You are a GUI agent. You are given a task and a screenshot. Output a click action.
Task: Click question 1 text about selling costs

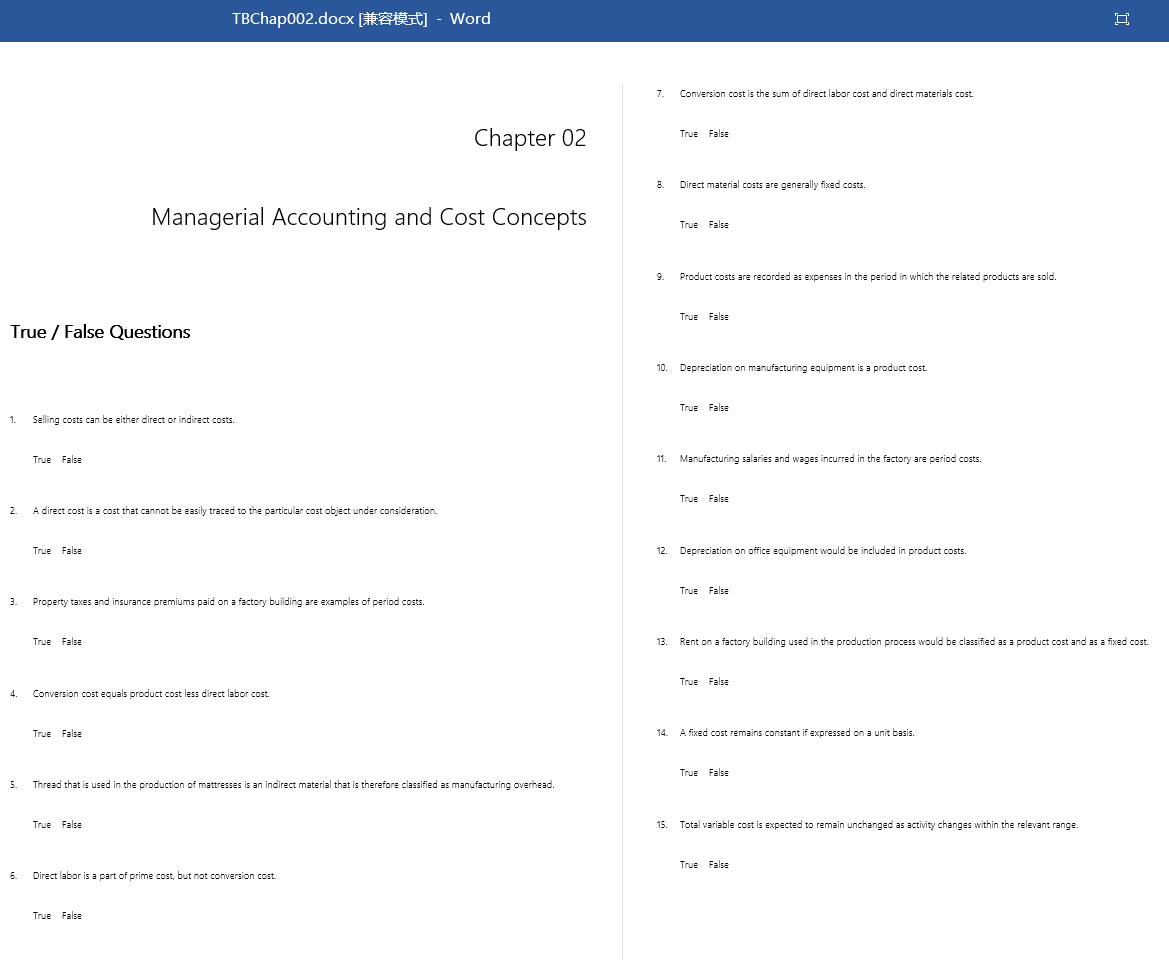pos(133,420)
